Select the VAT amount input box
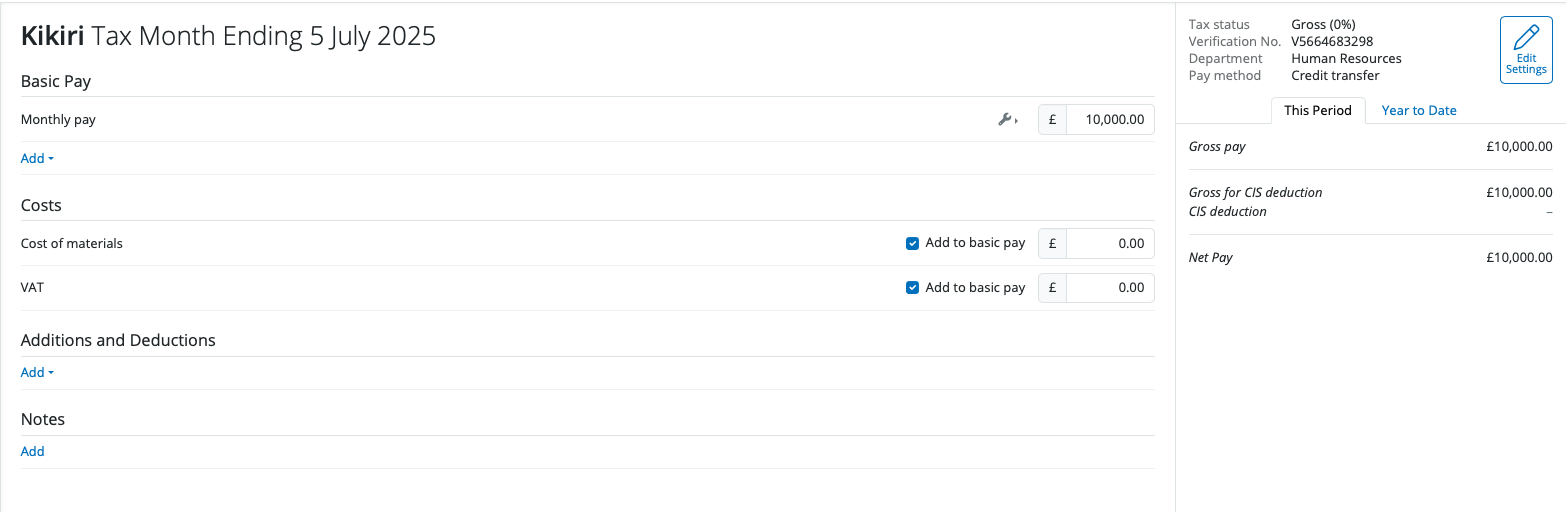The width and height of the screenshot is (1566, 512). (x=1110, y=288)
